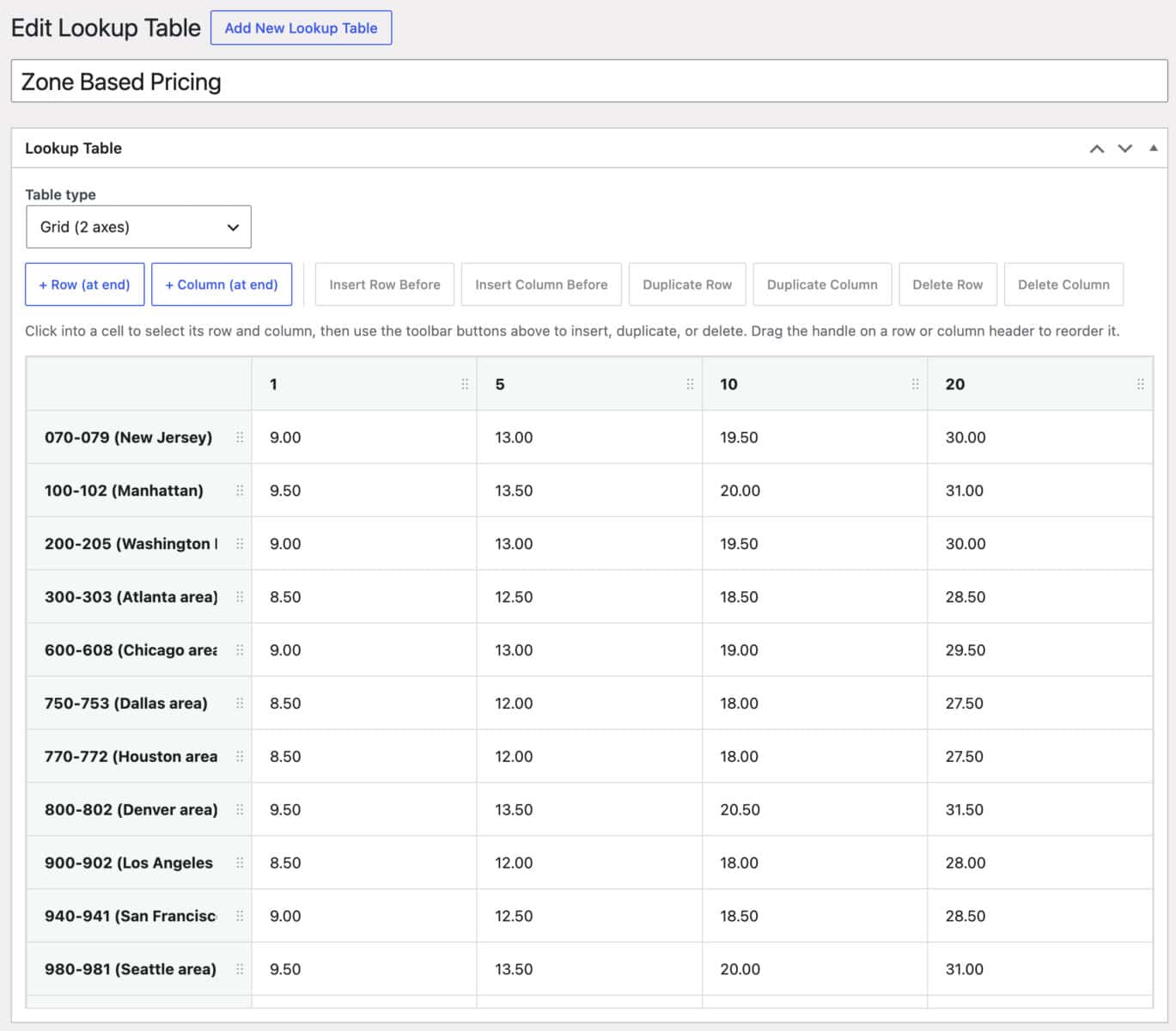This screenshot has width=1176, height=1031.
Task: Select New Jersey cell with value 19.50
Action: point(814,437)
